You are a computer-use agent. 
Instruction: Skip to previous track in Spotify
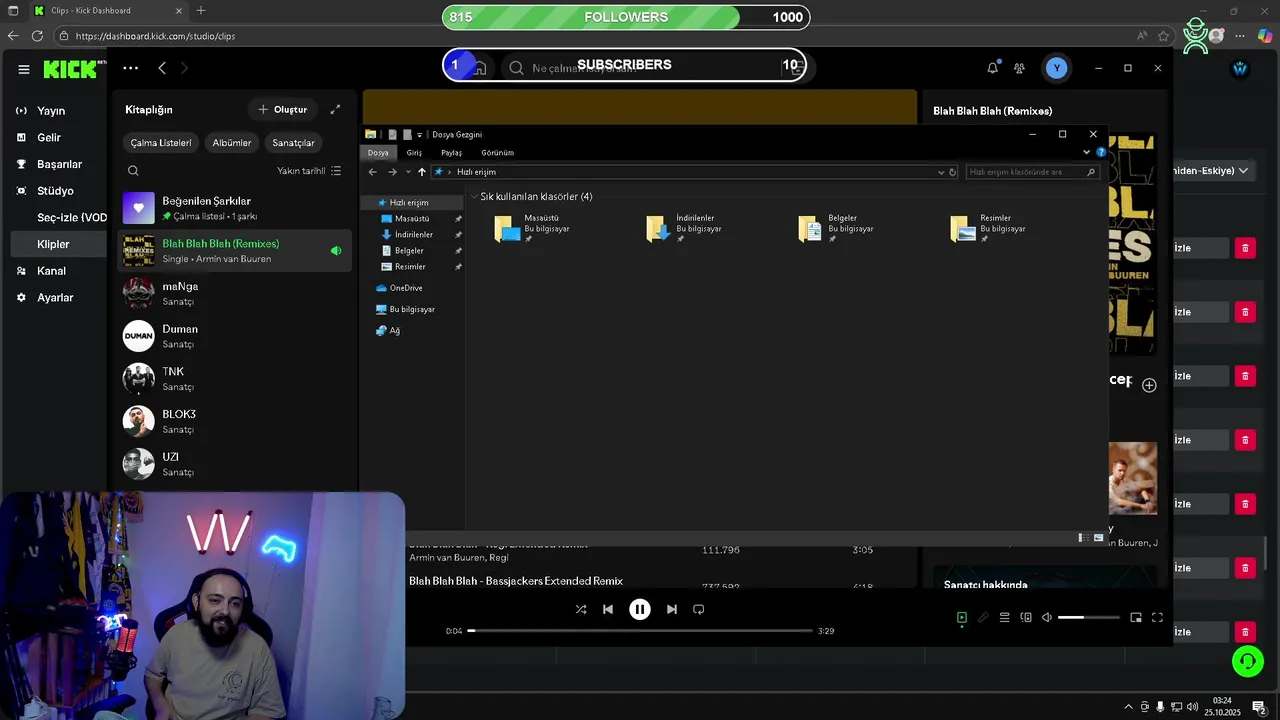click(x=608, y=609)
